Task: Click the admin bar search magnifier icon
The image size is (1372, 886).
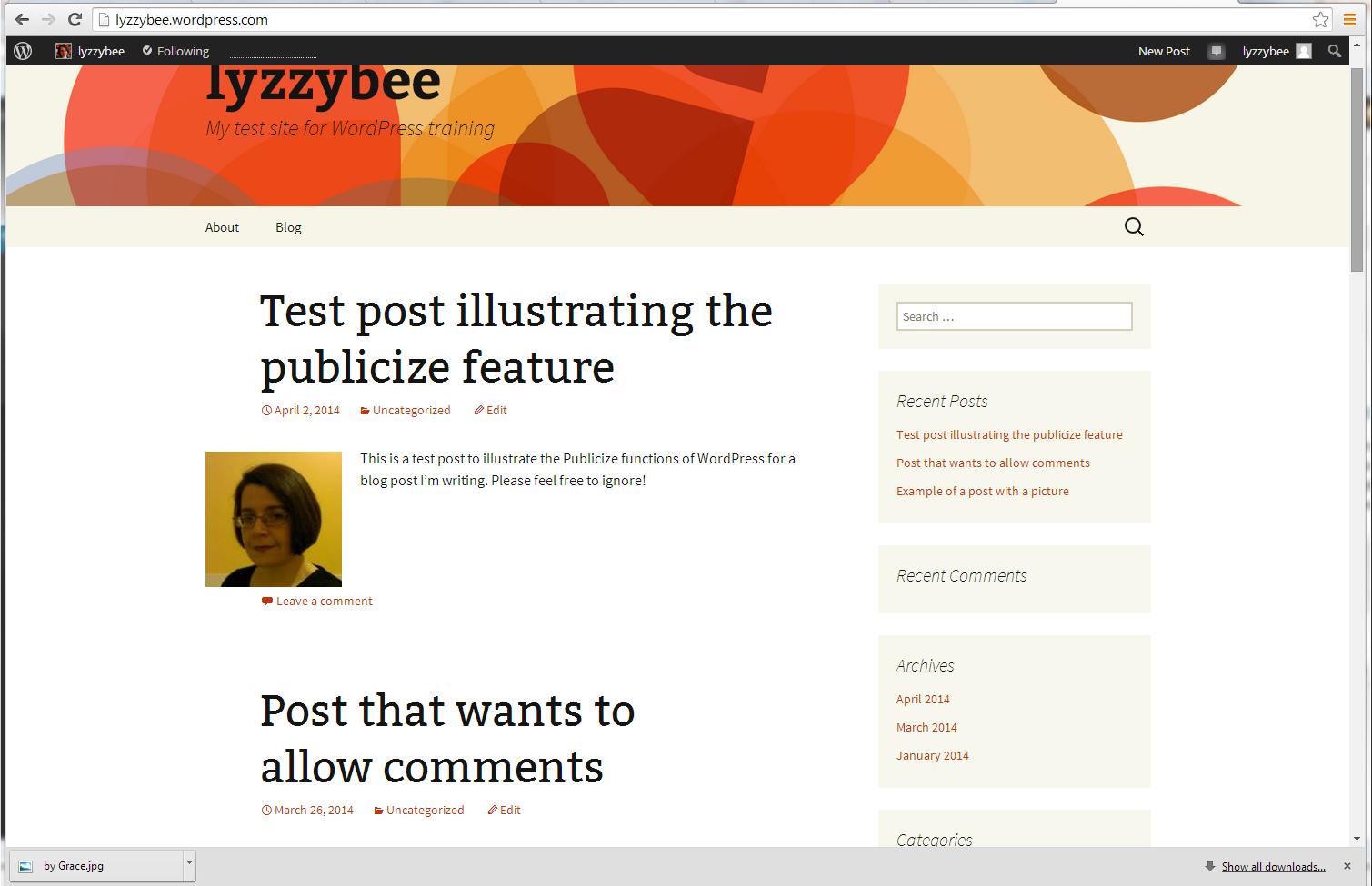Action: pyautogui.click(x=1334, y=51)
